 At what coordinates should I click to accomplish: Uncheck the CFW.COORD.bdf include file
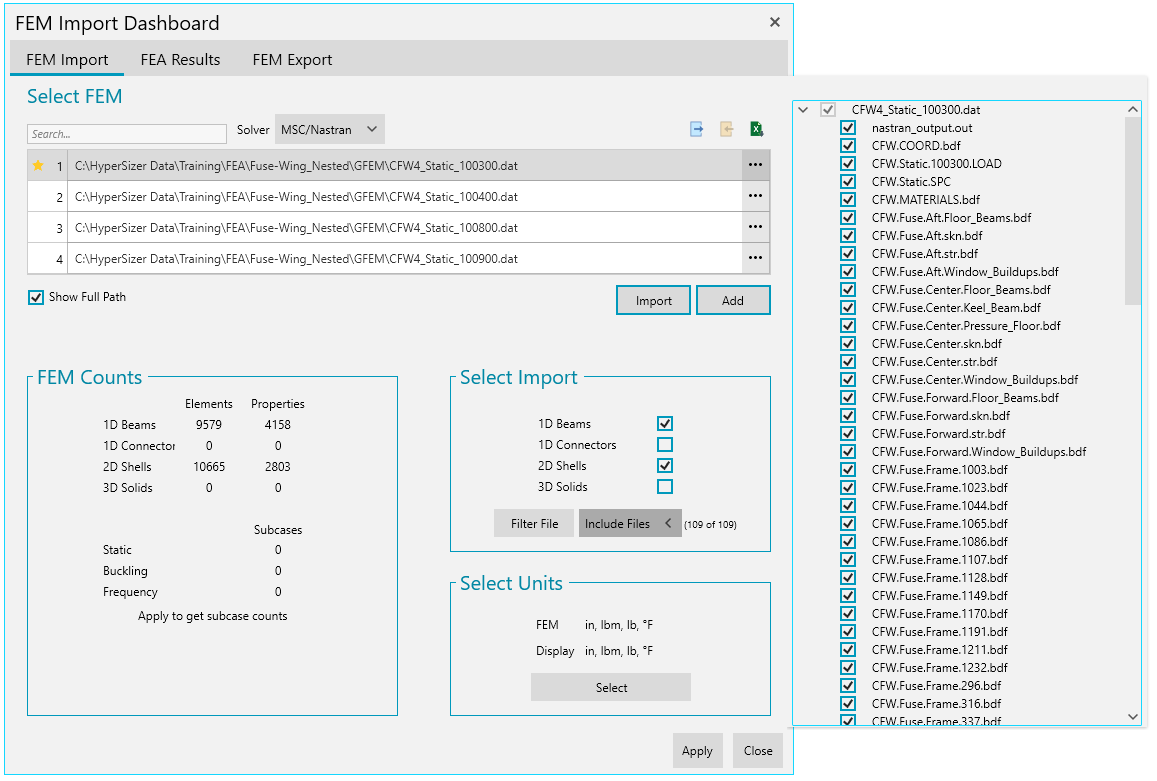pos(848,145)
